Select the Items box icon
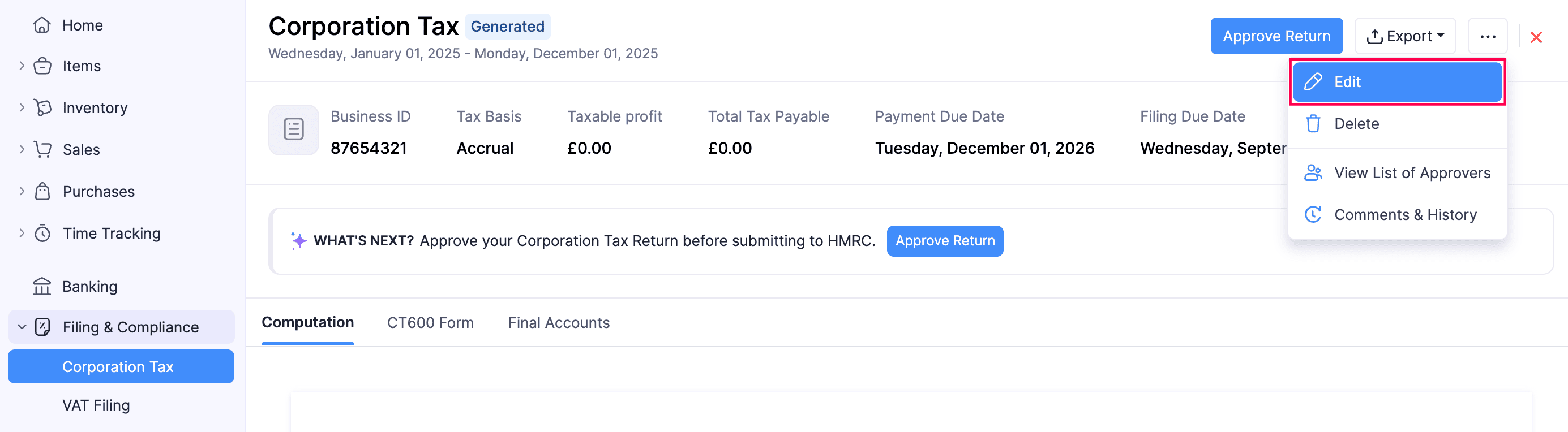The width and height of the screenshot is (1568, 432). (x=41, y=66)
